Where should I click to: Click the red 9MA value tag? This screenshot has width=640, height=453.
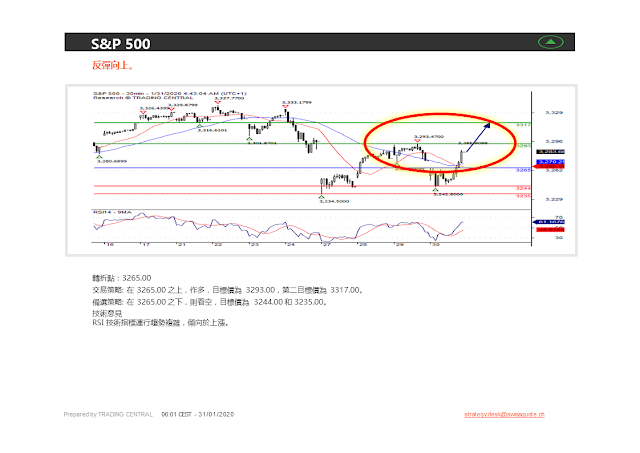[550, 230]
